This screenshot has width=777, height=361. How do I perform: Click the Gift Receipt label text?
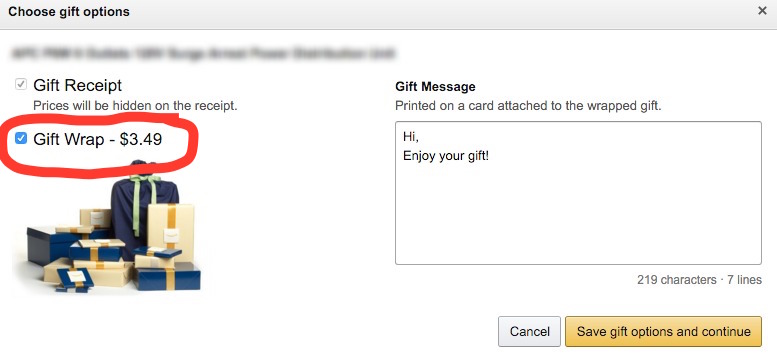pyautogui.click(x=77, y=86)
